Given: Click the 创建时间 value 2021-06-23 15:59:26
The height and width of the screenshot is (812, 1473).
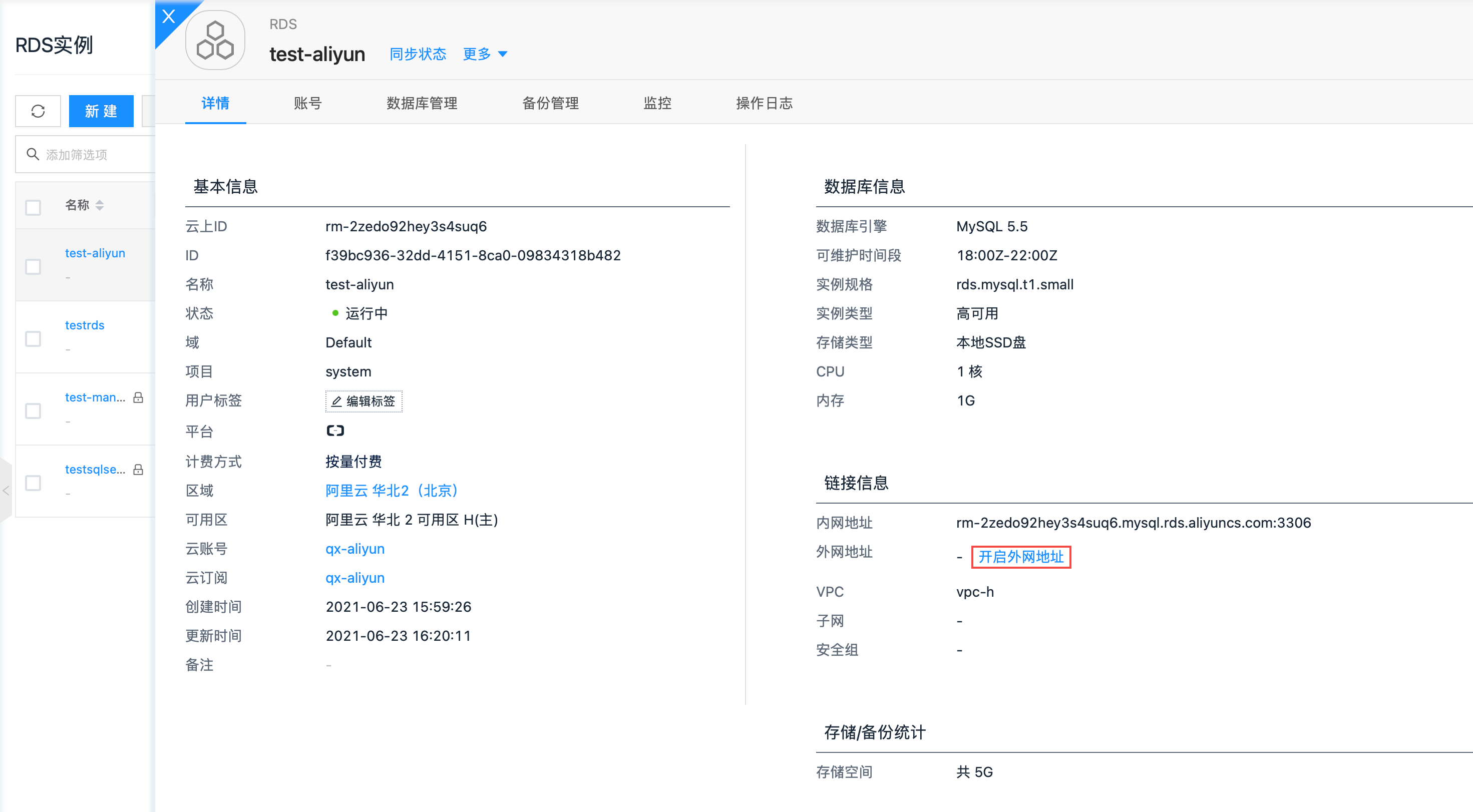Looking at the screenshot, I should [399, 607].
